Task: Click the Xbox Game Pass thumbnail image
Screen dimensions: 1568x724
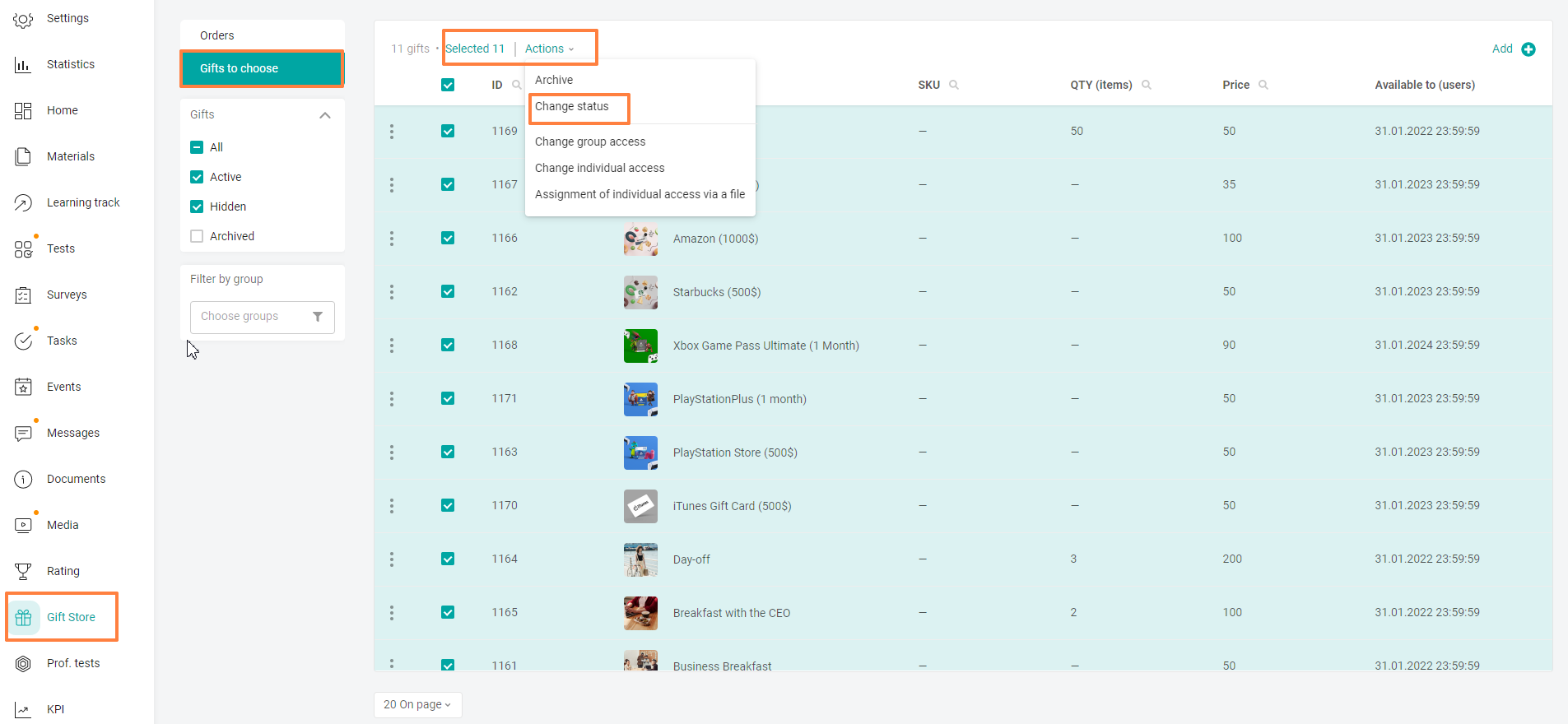Action: (x=640, y=346)
